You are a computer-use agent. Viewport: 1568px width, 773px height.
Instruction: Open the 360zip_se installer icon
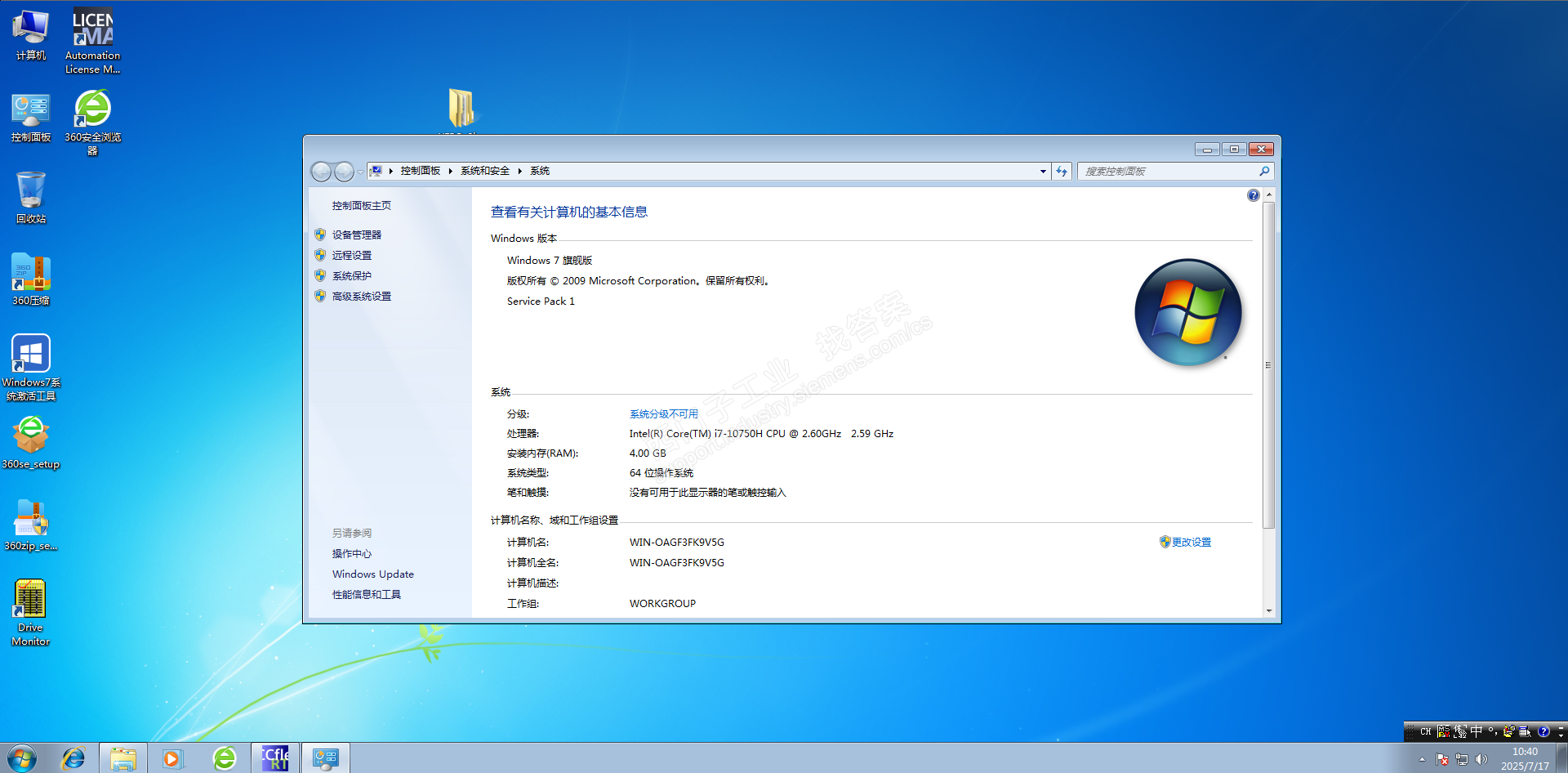pos(31,525)
